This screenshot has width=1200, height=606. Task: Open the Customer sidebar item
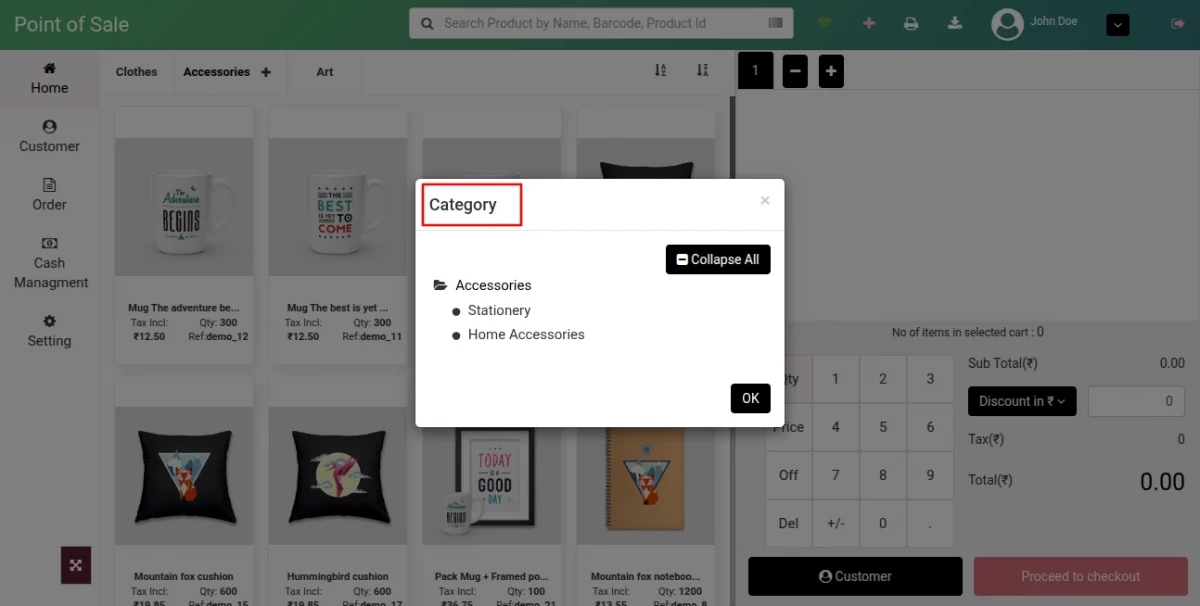[x=49, y=136]
